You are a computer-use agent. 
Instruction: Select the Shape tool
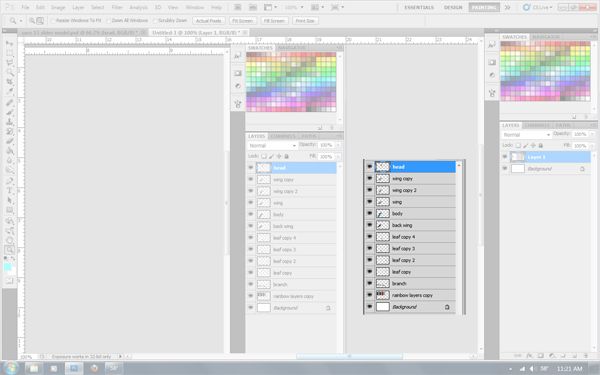pos(9,210)
